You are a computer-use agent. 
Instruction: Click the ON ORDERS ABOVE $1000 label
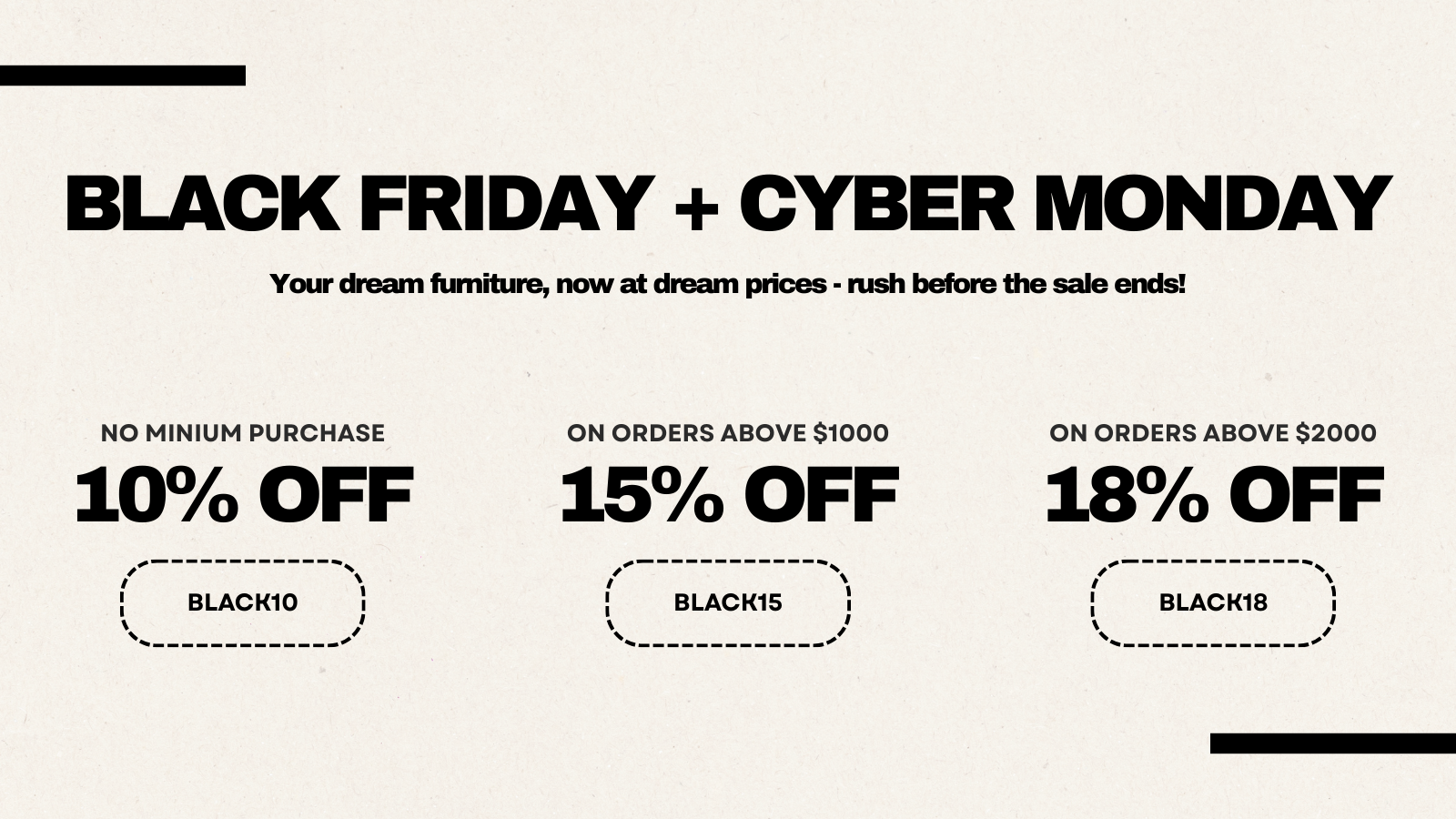(x=728, y=433)
